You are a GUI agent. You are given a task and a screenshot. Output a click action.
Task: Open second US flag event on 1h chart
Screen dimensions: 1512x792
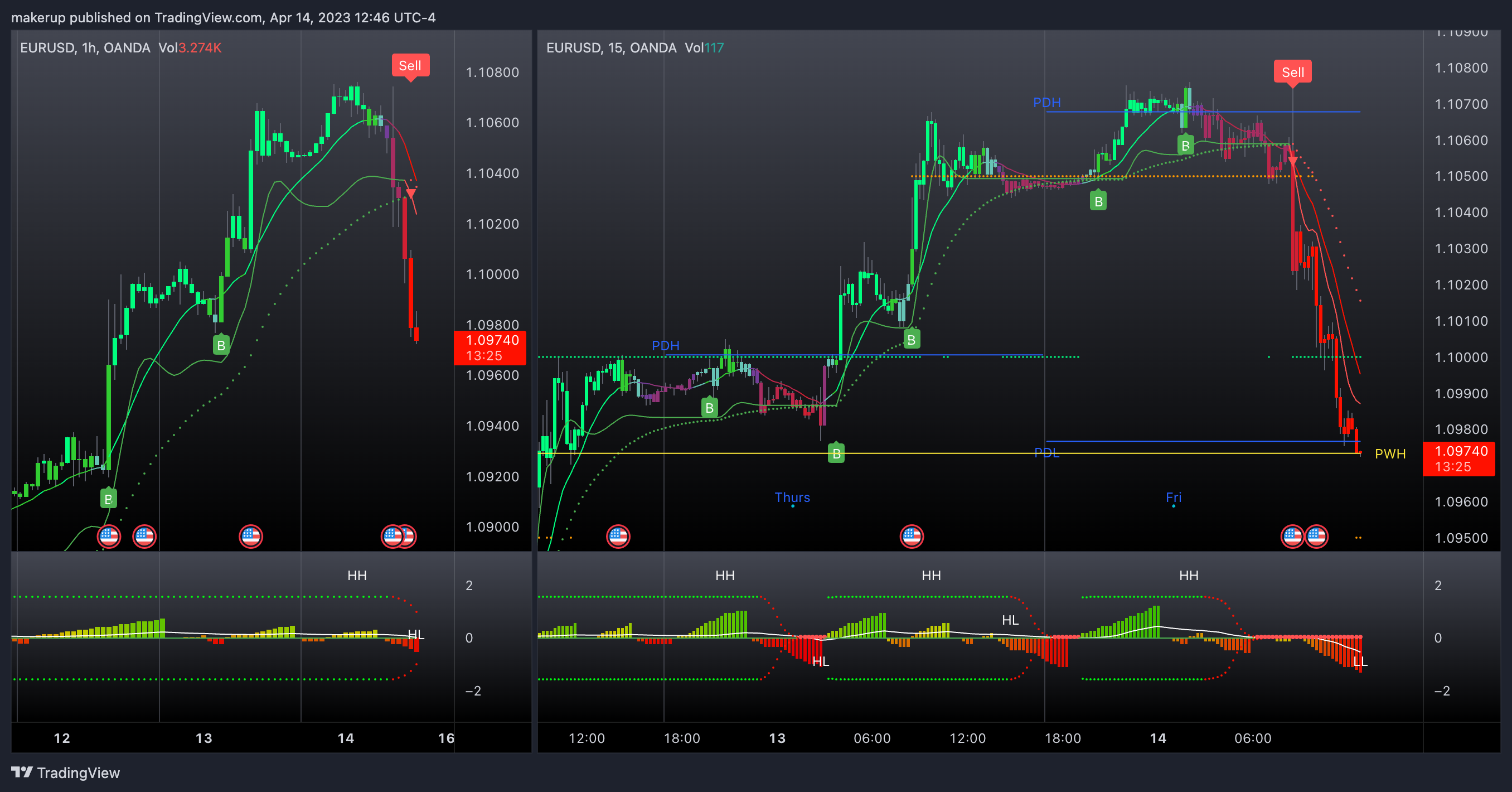[144, 536]
